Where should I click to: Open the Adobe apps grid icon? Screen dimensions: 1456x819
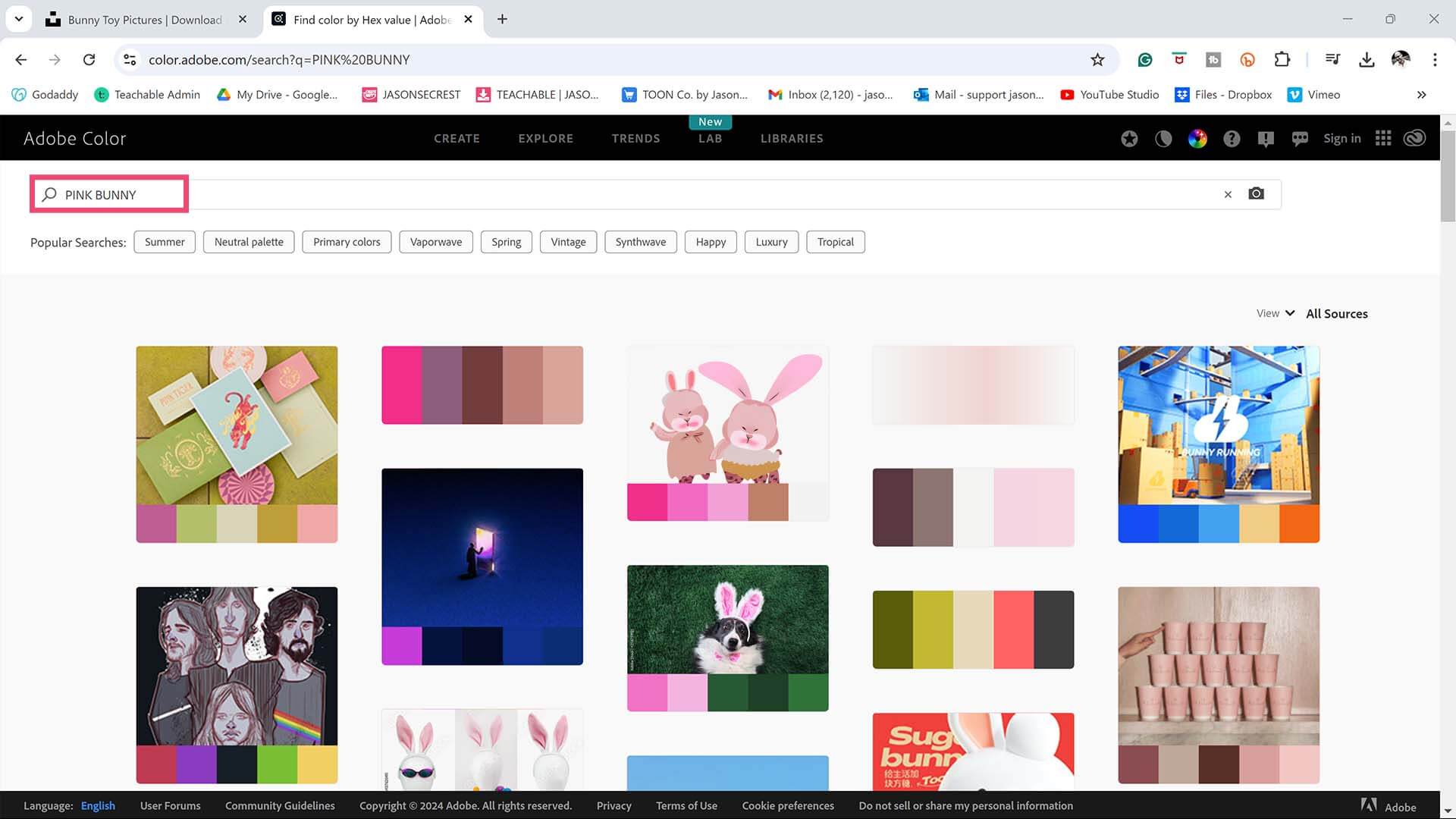click(x=1383, y=138)
